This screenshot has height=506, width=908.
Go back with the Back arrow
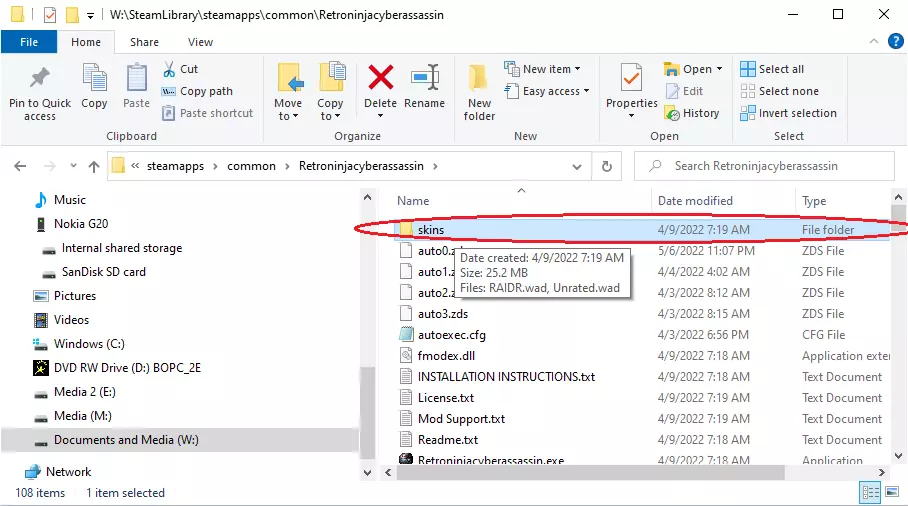pos(20,166)
